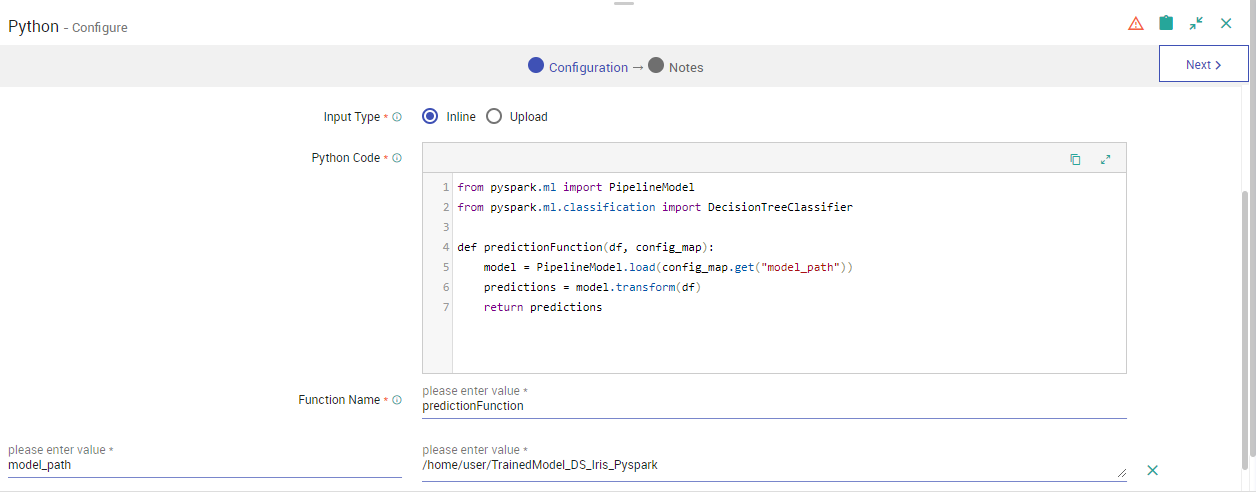Click the model.transform(df) code line

point(592,287)
